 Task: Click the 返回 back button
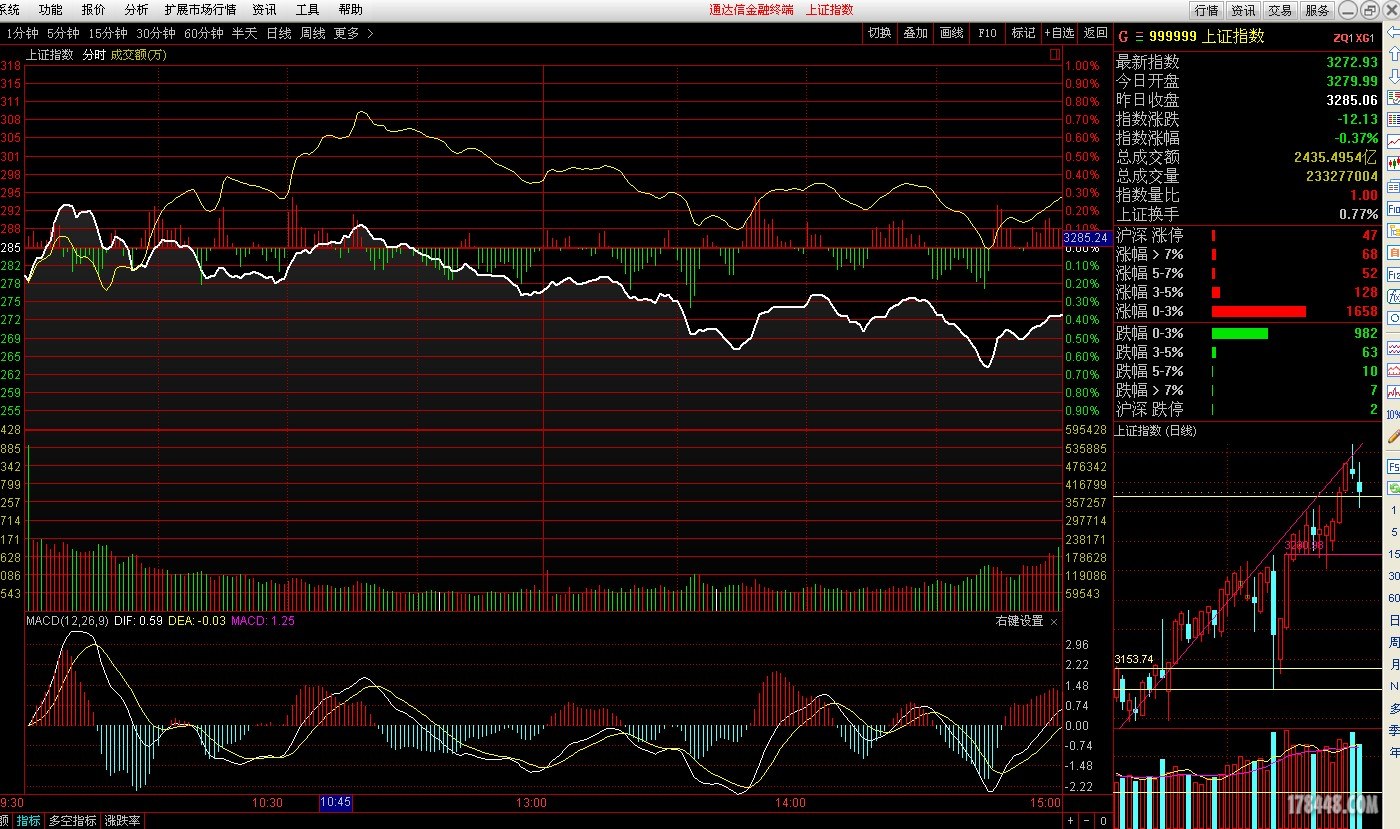tap(1095, 33)
